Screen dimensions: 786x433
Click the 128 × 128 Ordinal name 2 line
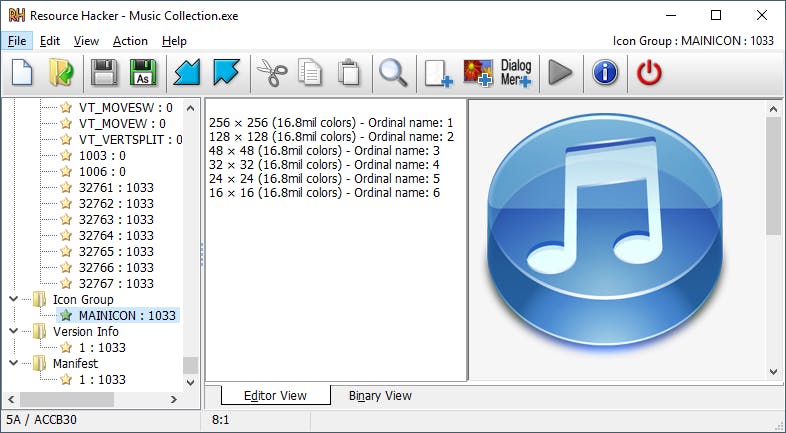(331, 136)
